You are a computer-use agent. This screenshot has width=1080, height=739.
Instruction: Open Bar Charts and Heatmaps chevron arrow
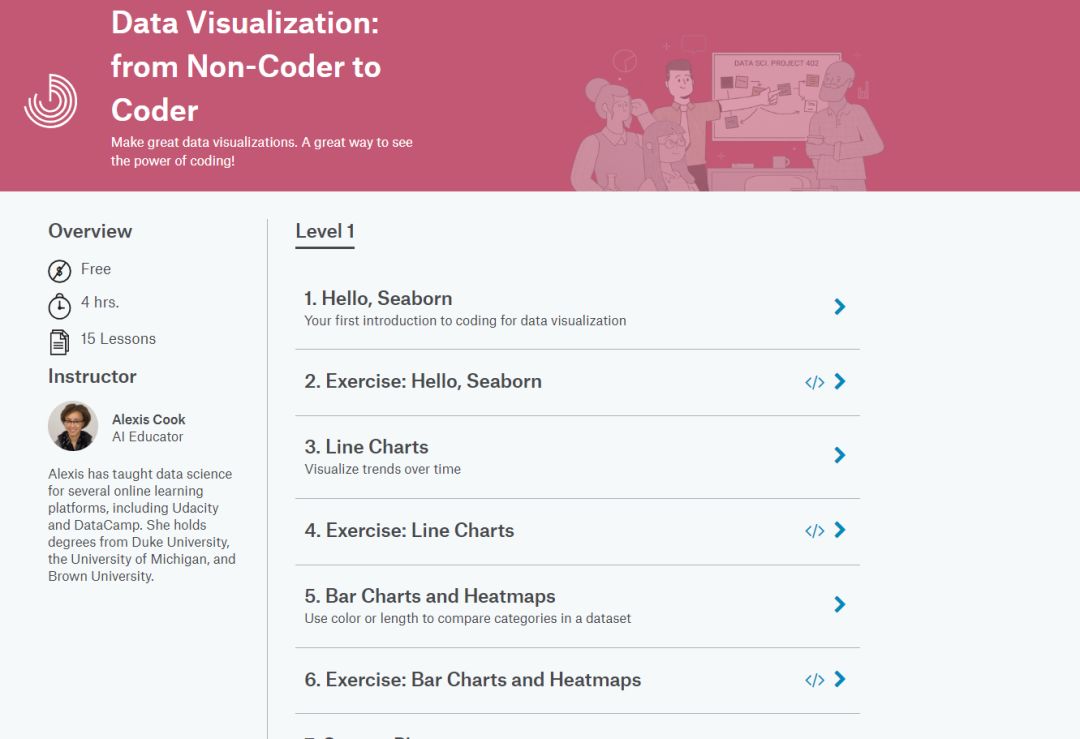840,605
